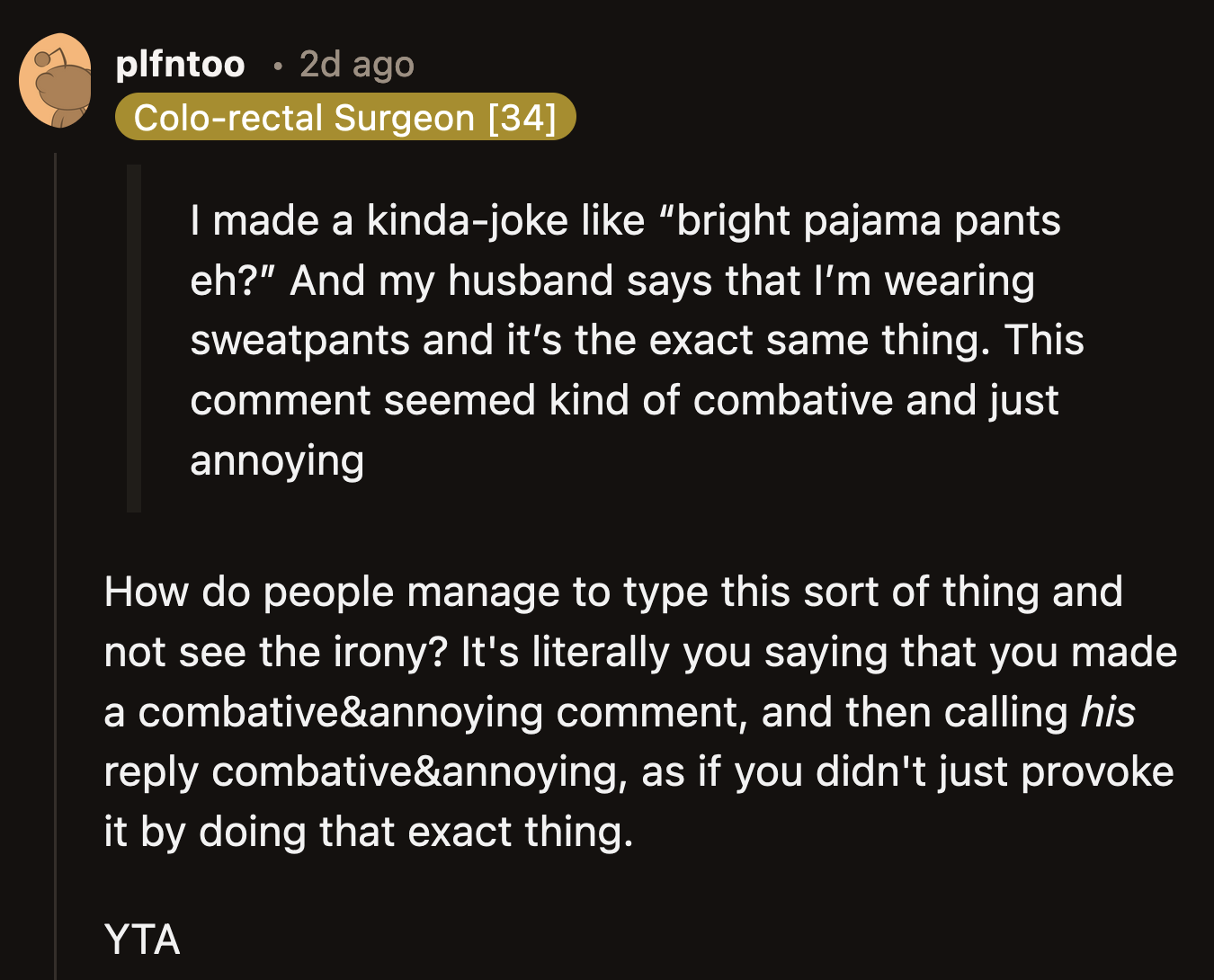Click the quote block indicator bar

tap(133, 337)
